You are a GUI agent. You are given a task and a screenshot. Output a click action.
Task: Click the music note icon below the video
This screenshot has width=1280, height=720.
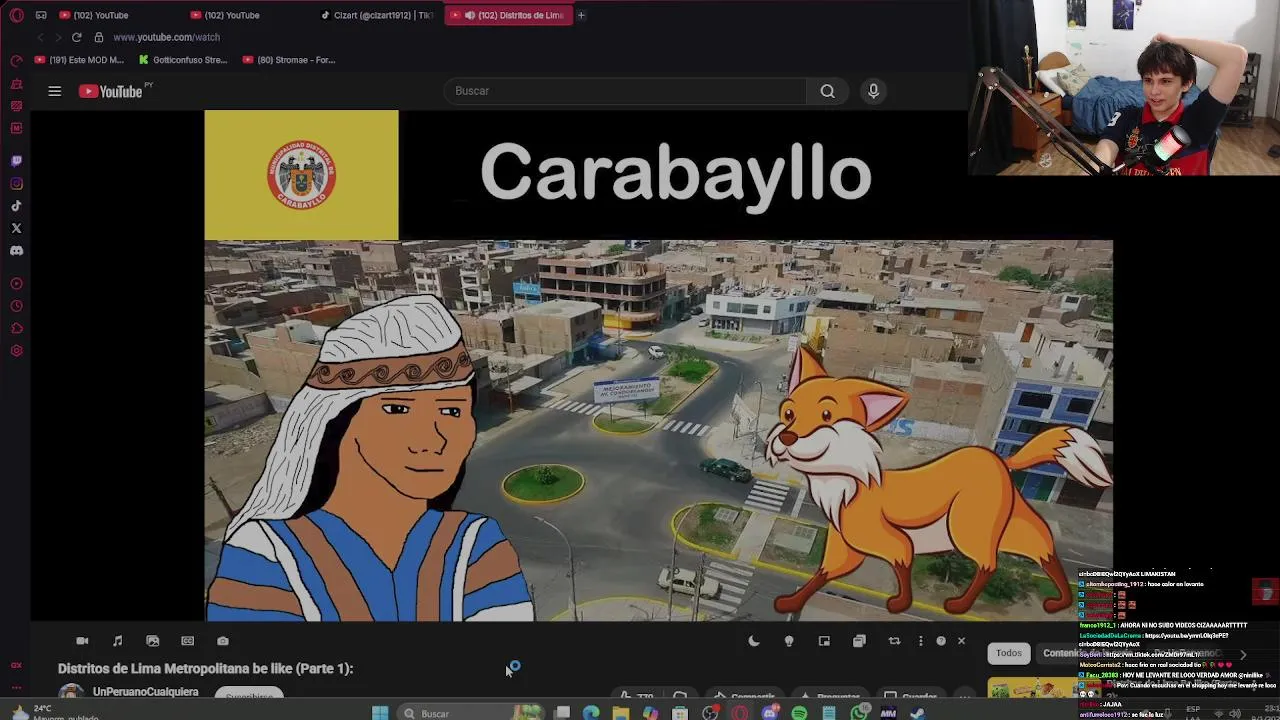click(x=117, y=641)
